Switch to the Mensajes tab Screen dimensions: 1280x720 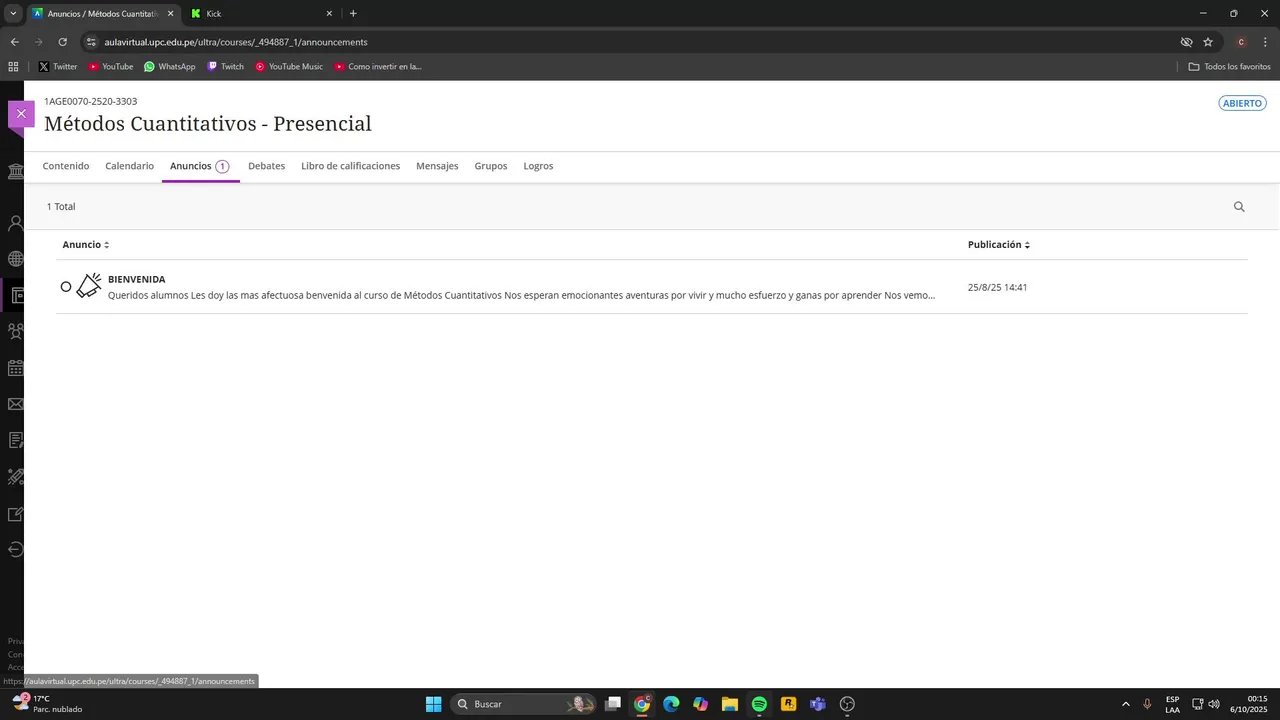437,166
